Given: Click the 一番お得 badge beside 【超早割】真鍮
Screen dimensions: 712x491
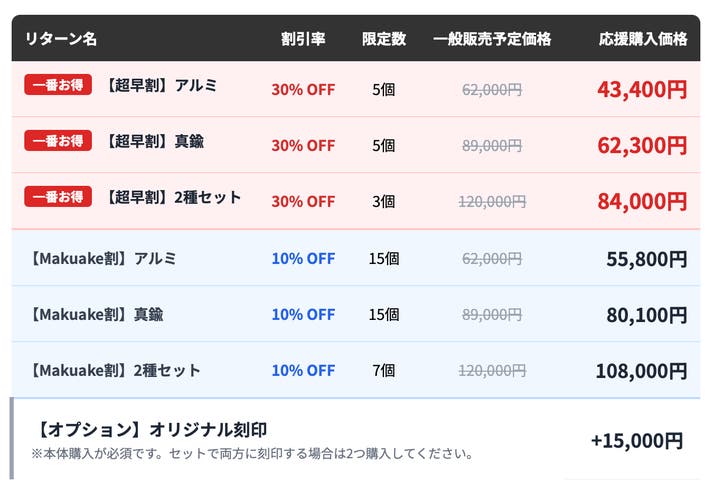Looking at the screenshot, I should click(58, 142).
